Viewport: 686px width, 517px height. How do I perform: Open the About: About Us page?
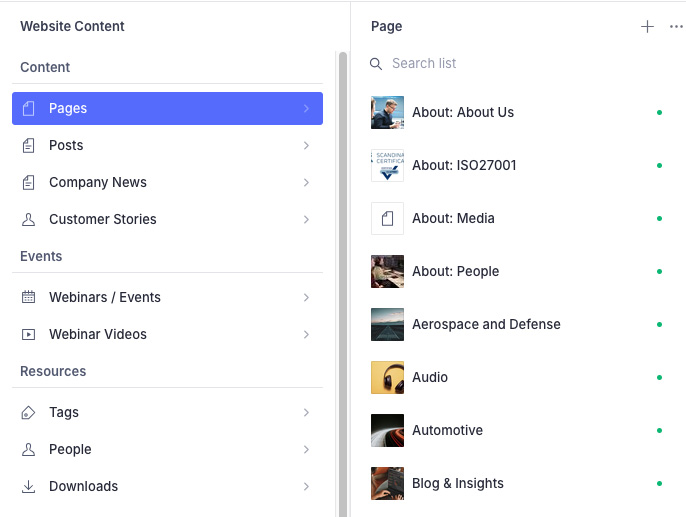(x=463, y=112)
